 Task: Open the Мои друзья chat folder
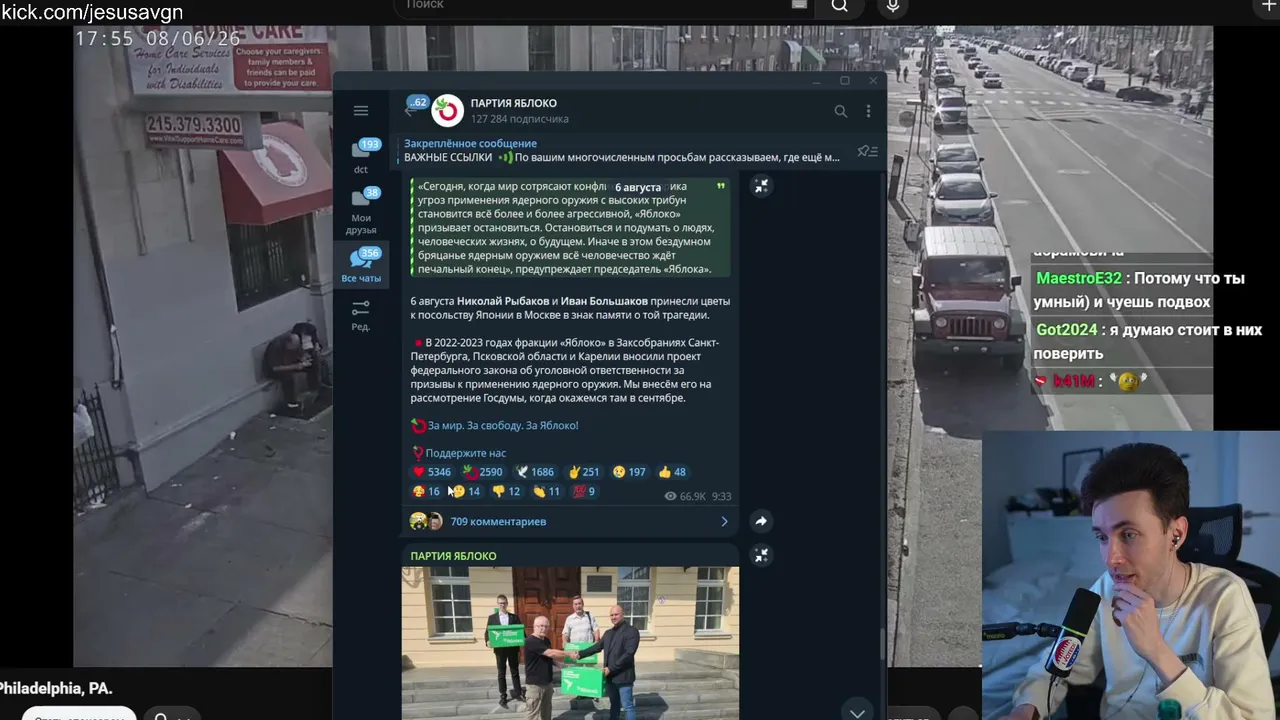pos(361,211)
